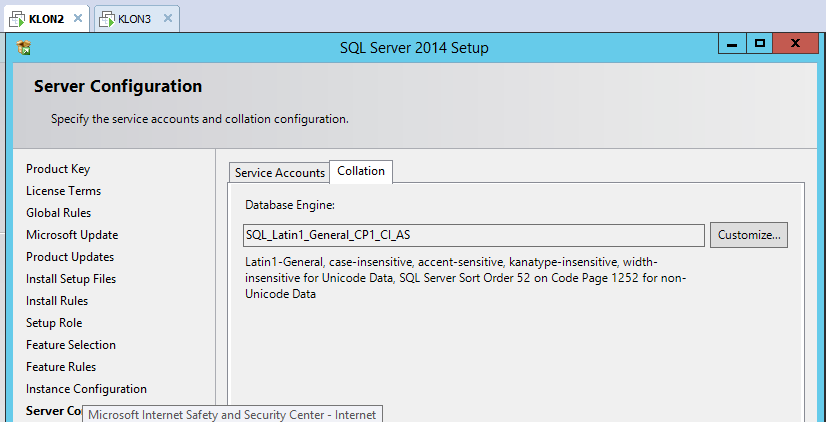Viewport: 826px width, 422px height.
Task: Open the Feature Selection step
Action: tap(71, 345)
